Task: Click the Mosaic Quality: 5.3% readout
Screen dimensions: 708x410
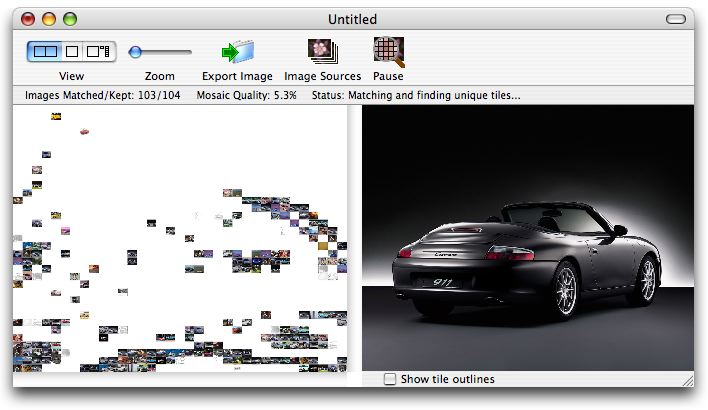Action: tap(247, 95)
